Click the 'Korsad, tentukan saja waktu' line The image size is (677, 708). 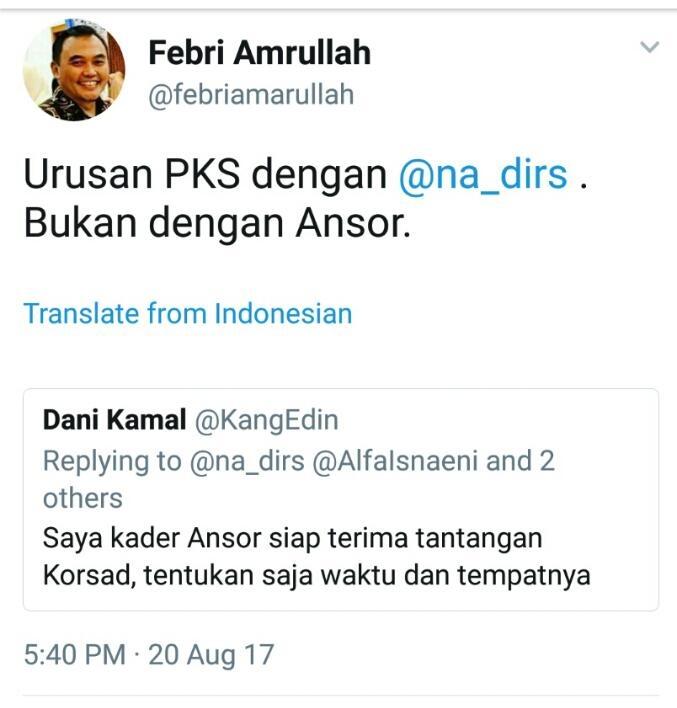317,576
